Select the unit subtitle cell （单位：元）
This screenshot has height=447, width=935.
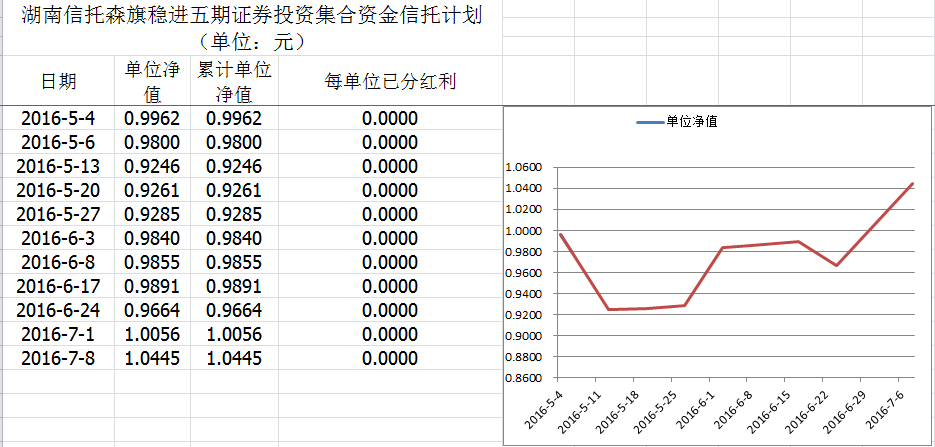(250, 43)
